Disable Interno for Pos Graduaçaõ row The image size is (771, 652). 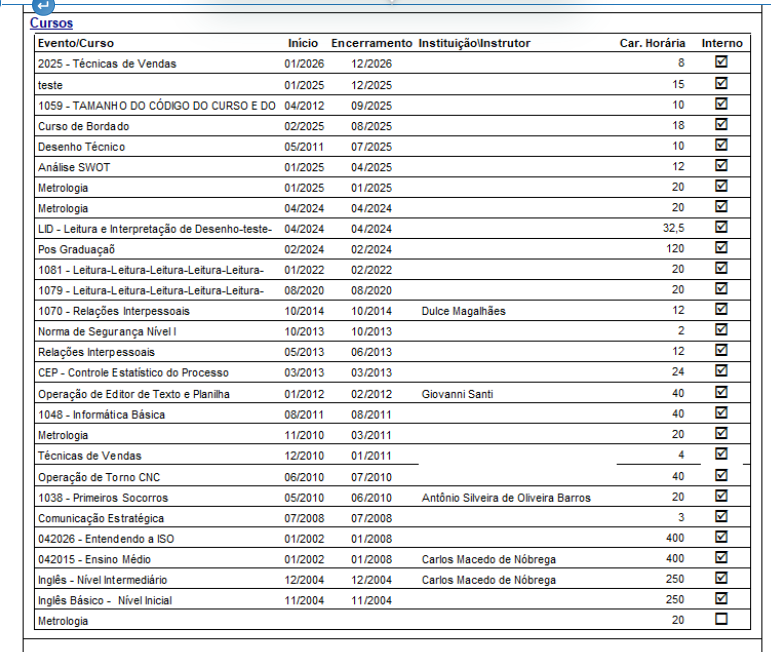(721, 249)
